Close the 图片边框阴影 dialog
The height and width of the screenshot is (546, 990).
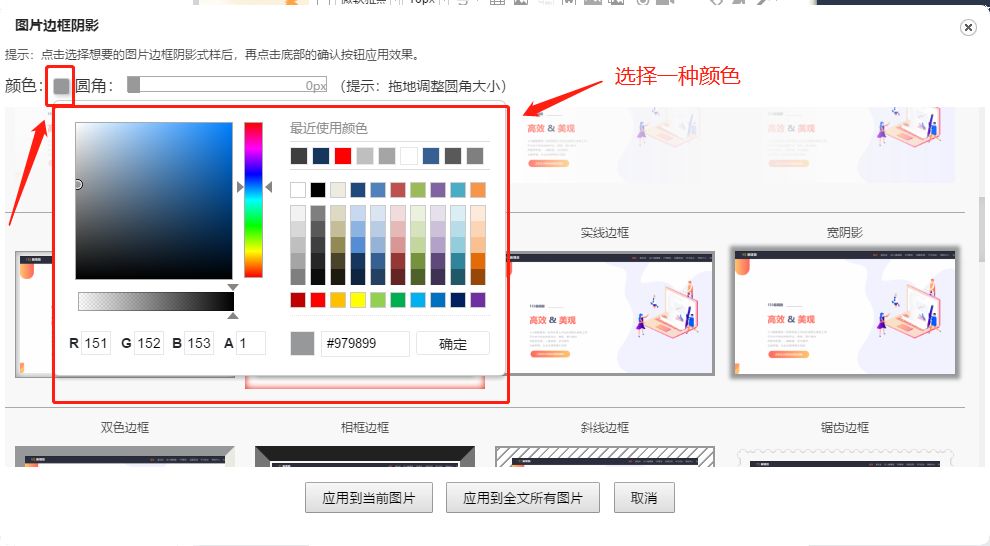968,27
